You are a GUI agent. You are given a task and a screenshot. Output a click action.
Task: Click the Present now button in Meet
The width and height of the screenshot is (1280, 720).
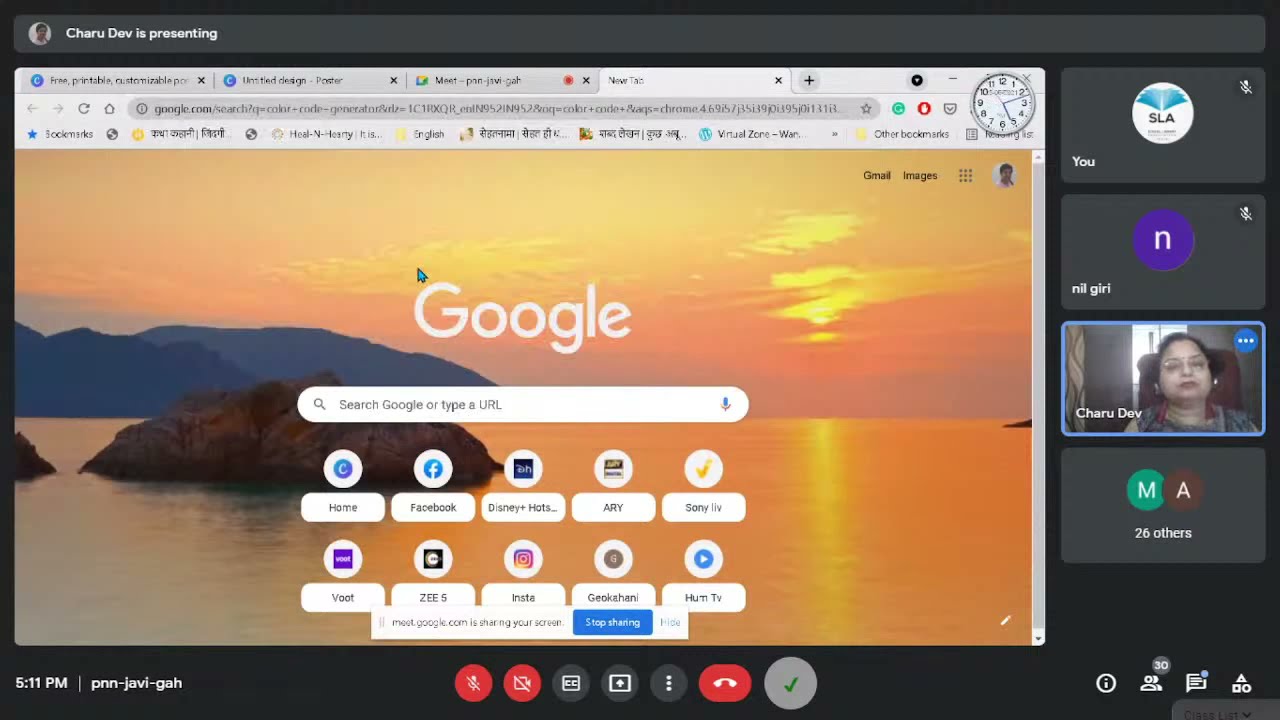pyautogui.click(x=620, y=683)
